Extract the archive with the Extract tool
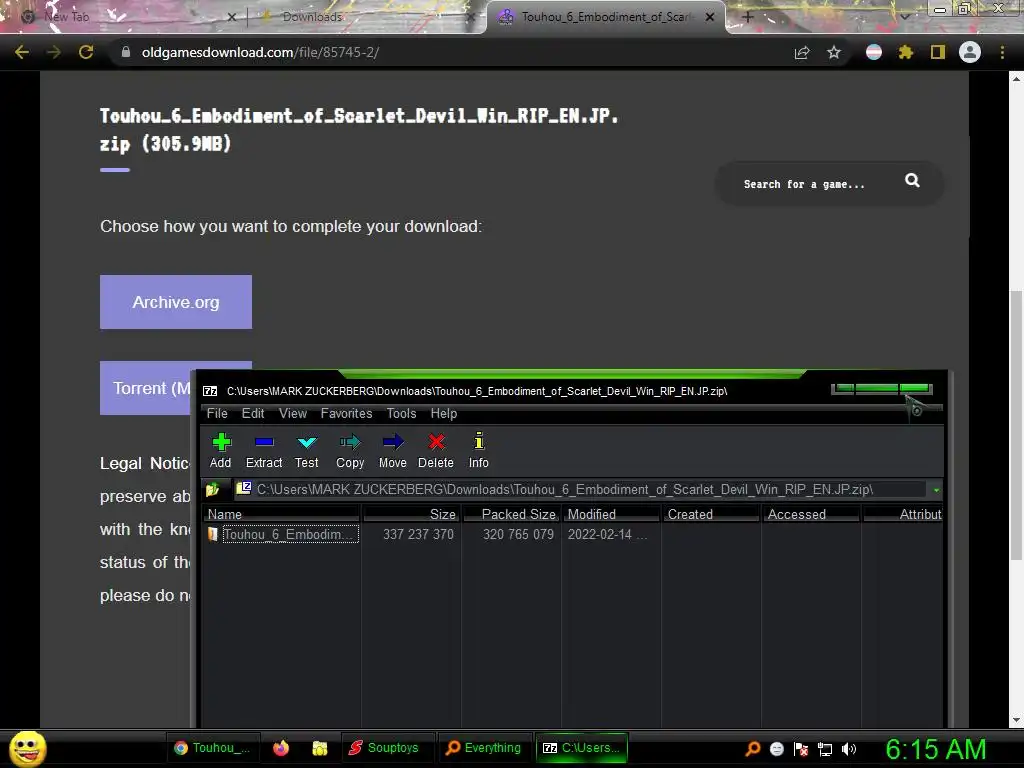 (x=264, y=451)
